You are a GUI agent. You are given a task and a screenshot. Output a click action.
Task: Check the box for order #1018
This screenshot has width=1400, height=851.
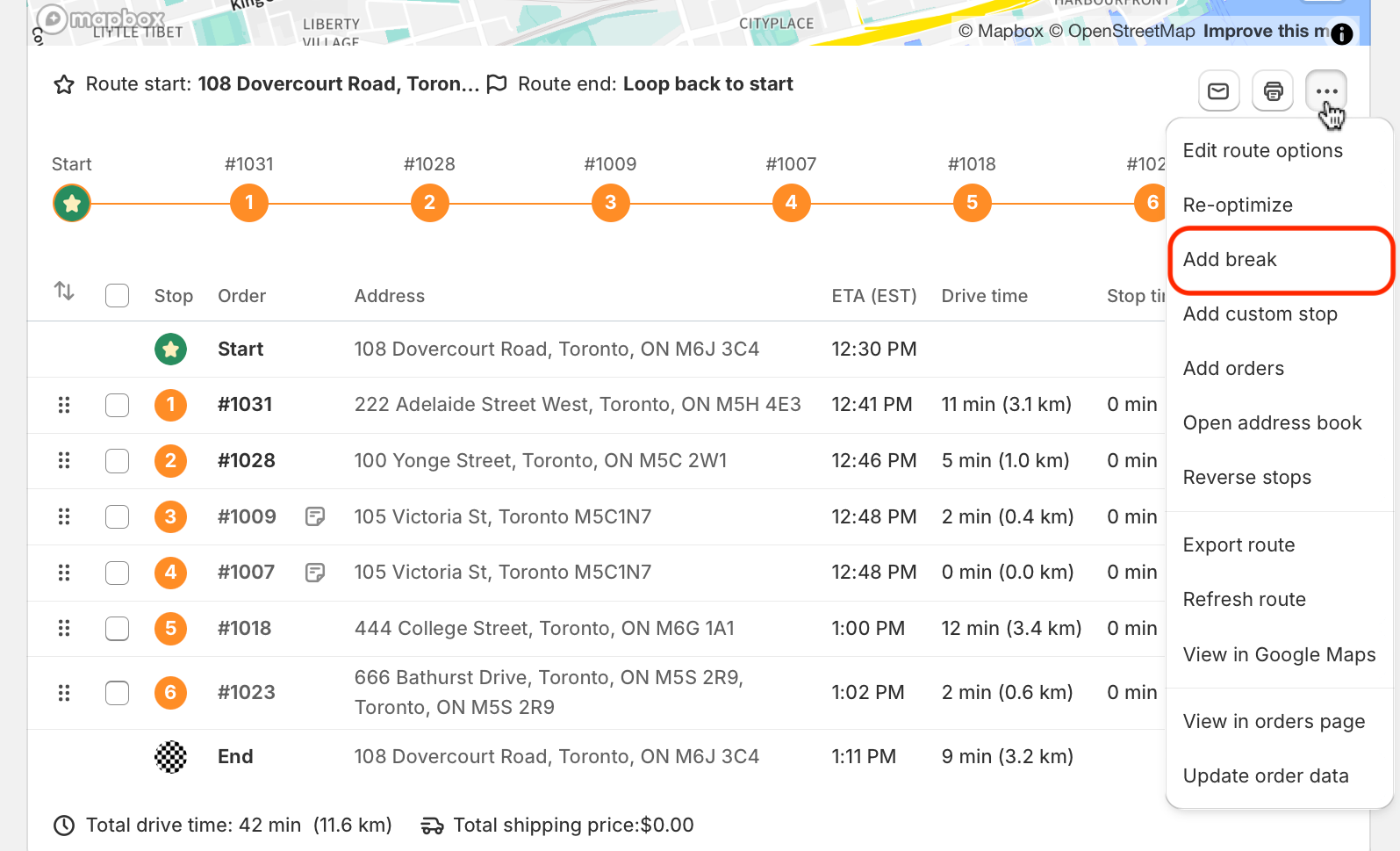(117, 629)
